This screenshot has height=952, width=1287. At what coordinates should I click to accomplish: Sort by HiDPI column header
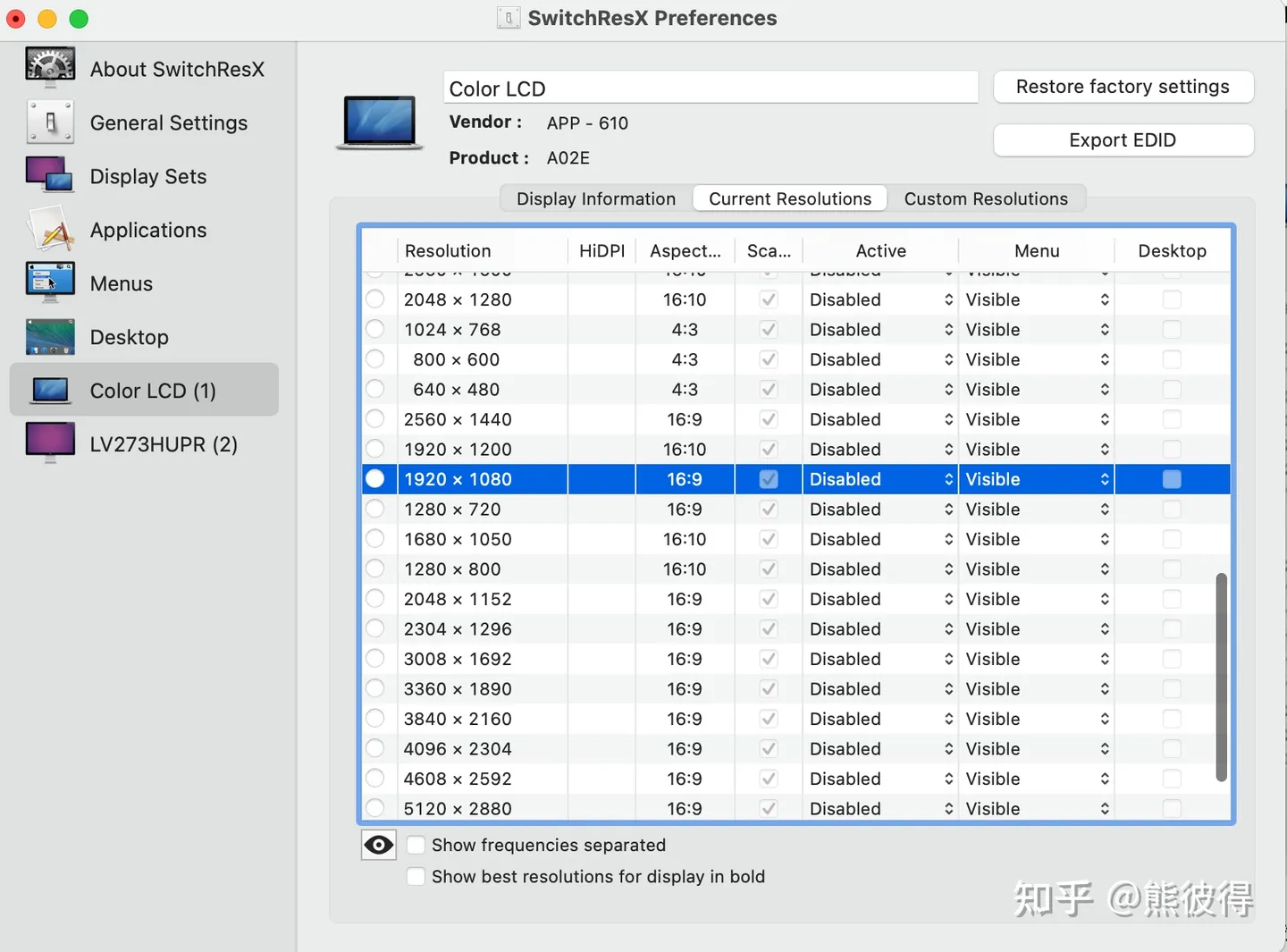click(x=601, y=251)
